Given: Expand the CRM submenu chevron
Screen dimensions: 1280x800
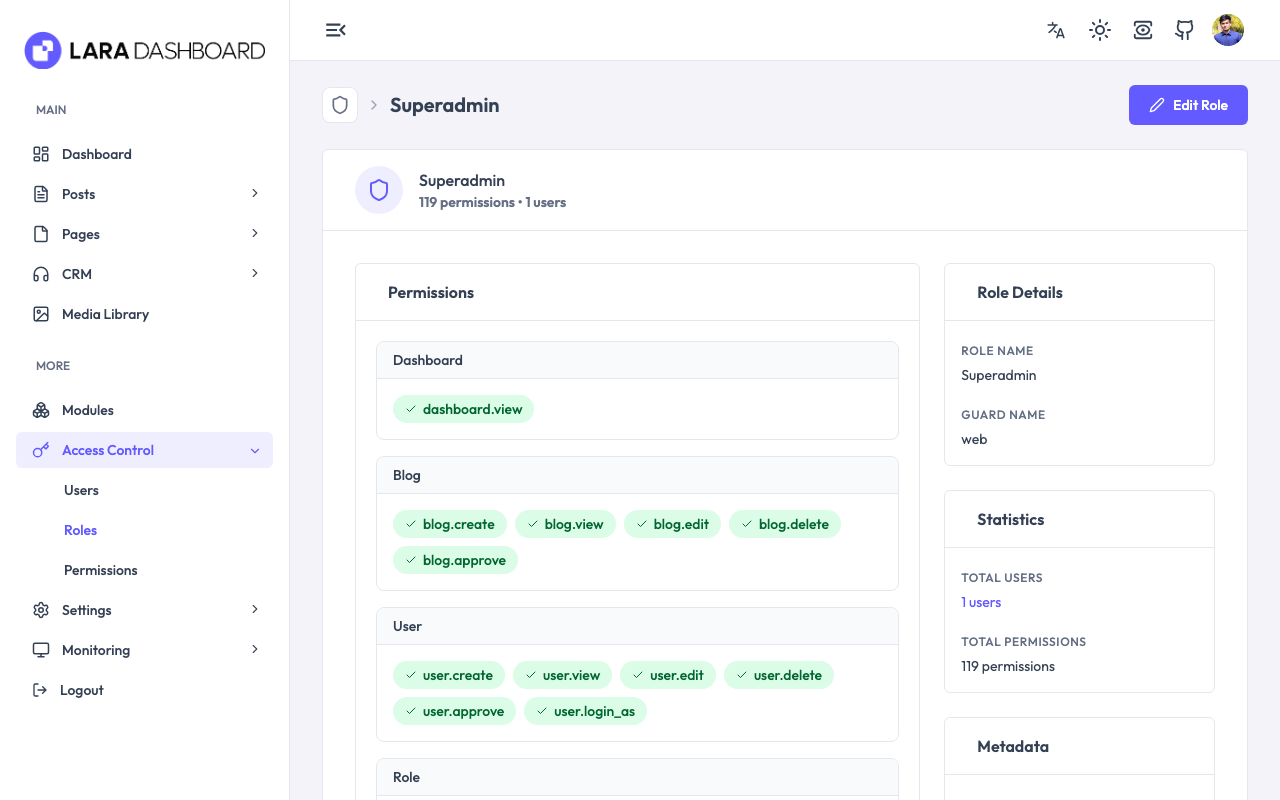Looking at the screenshot, I should click(x=255, y=273).
